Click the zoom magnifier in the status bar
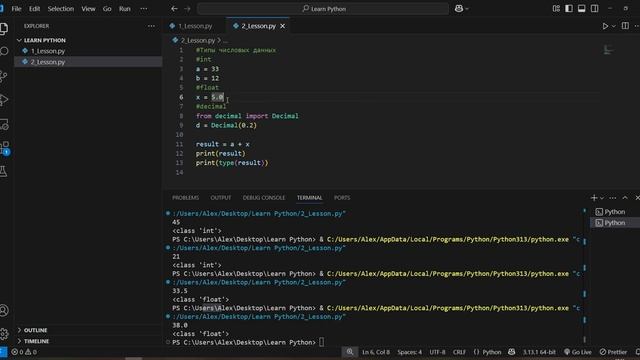Viewport: 640px width, 360px height. [350, 352]
